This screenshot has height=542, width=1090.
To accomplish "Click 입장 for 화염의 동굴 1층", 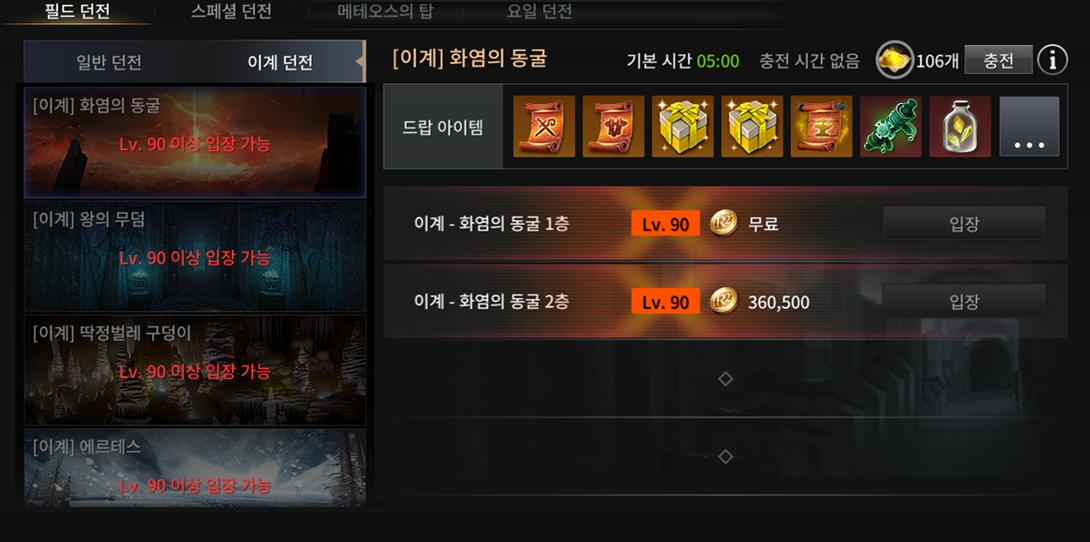I will point(964,224).
